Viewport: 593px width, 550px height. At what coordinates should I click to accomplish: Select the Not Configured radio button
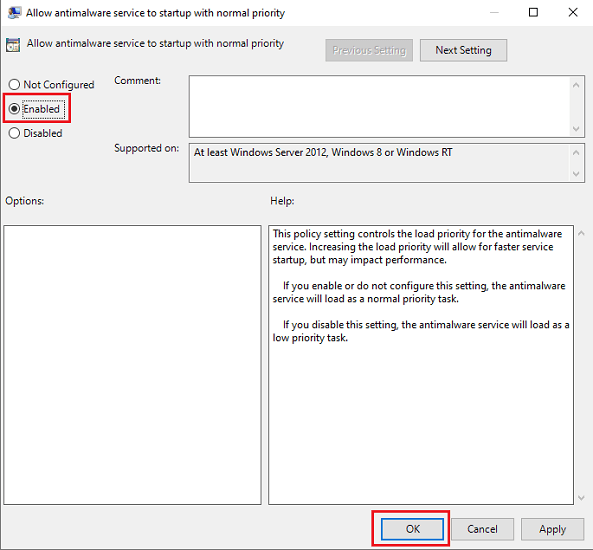pyautogui.click(x=14, y=84)
